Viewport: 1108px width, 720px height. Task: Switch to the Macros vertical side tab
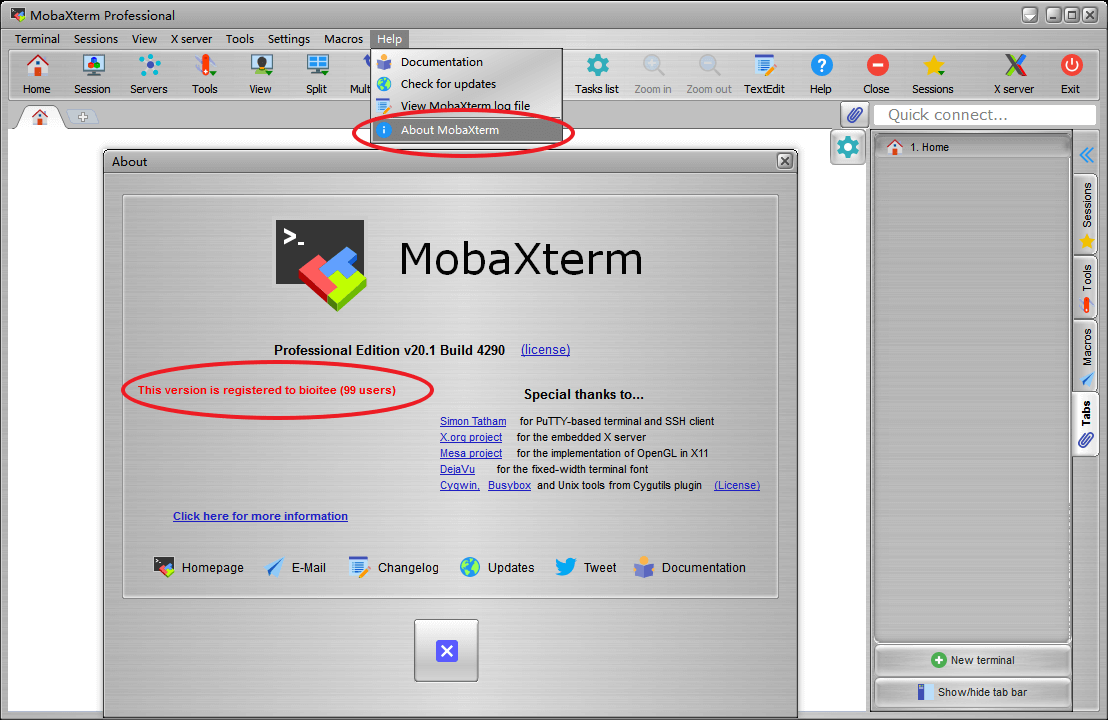[1087, 357]
